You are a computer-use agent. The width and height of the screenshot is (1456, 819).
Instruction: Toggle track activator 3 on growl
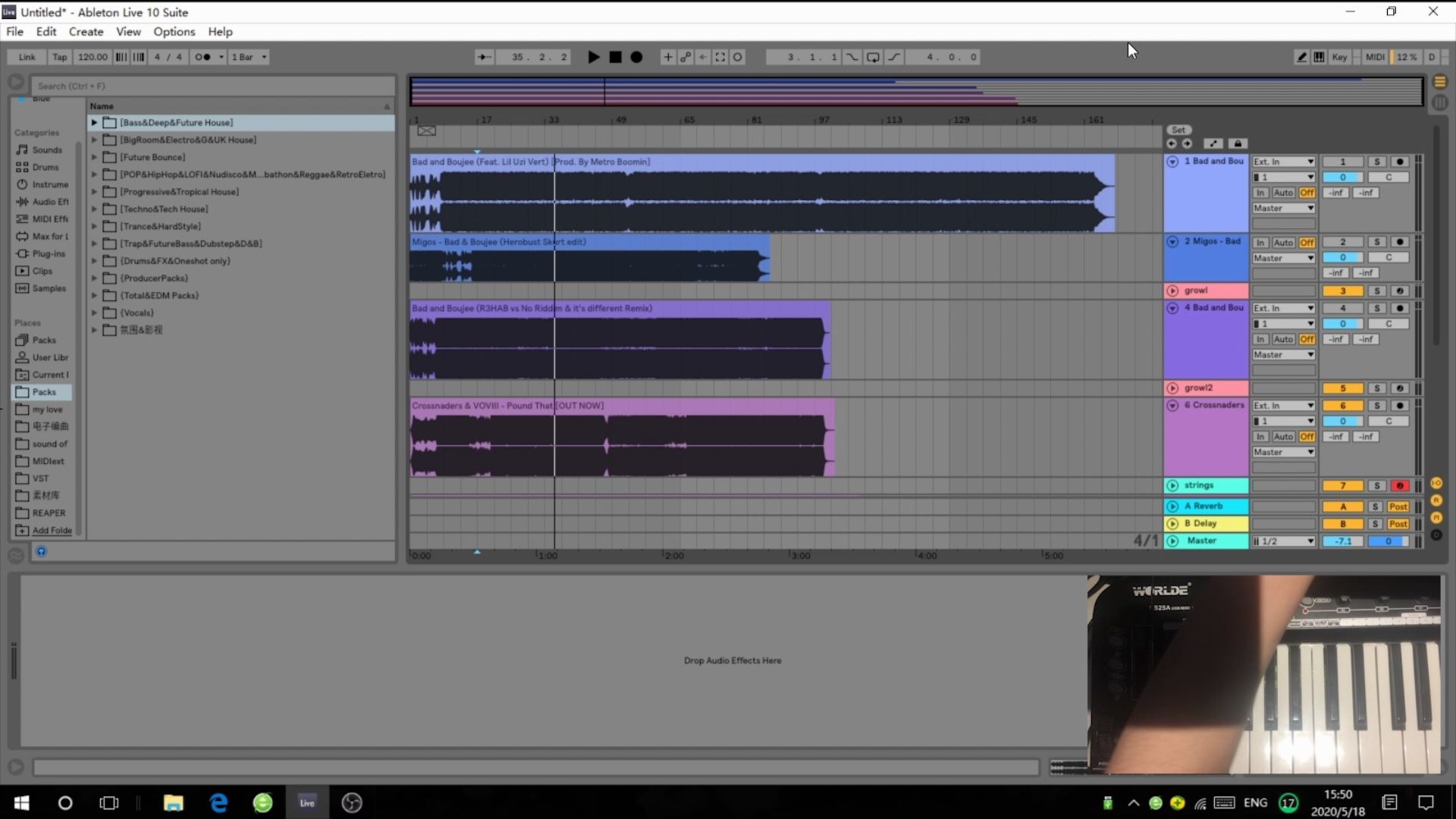tap(1342, 291)
